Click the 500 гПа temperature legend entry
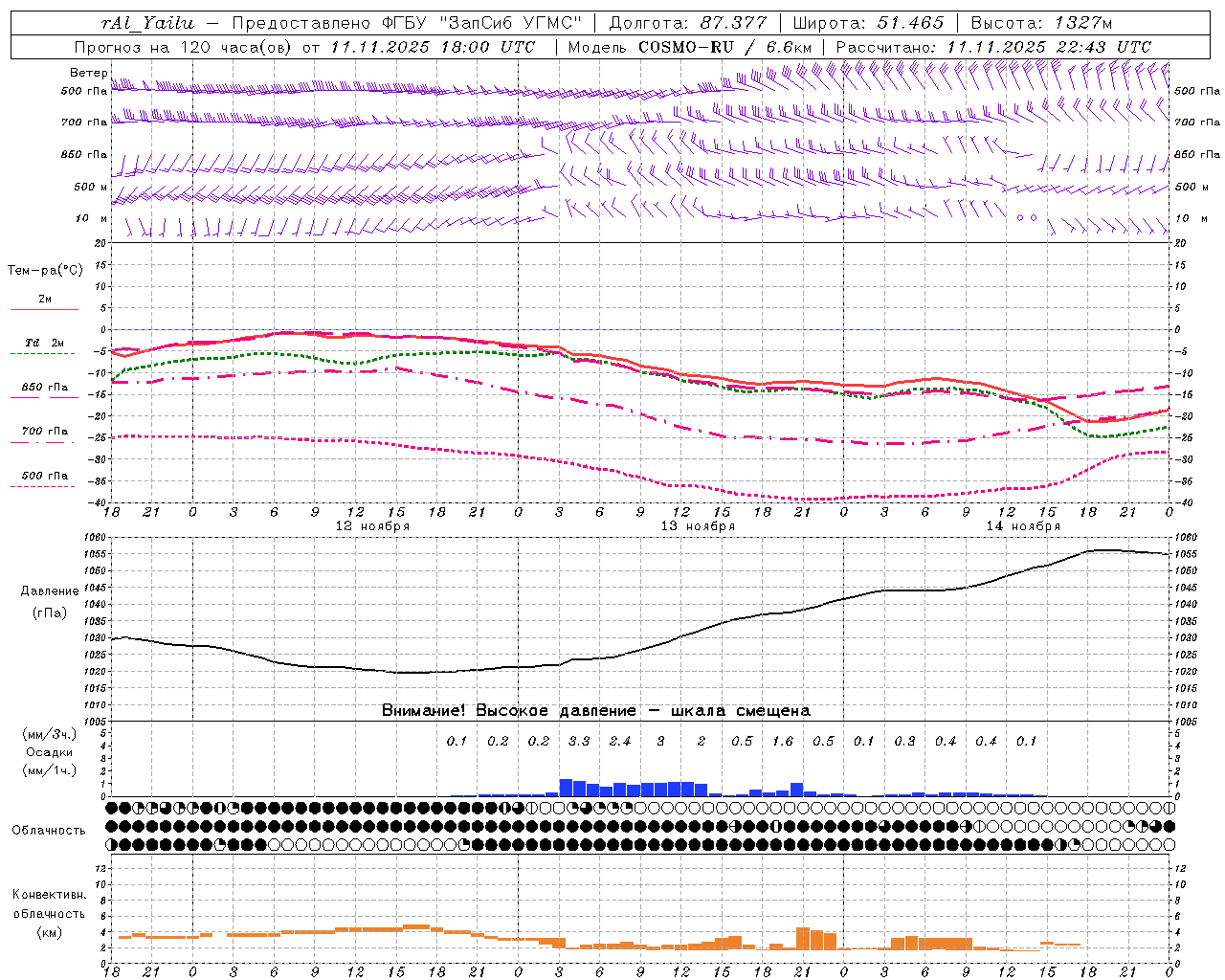The image size is (1225, 980). click(x=45, y=479)
